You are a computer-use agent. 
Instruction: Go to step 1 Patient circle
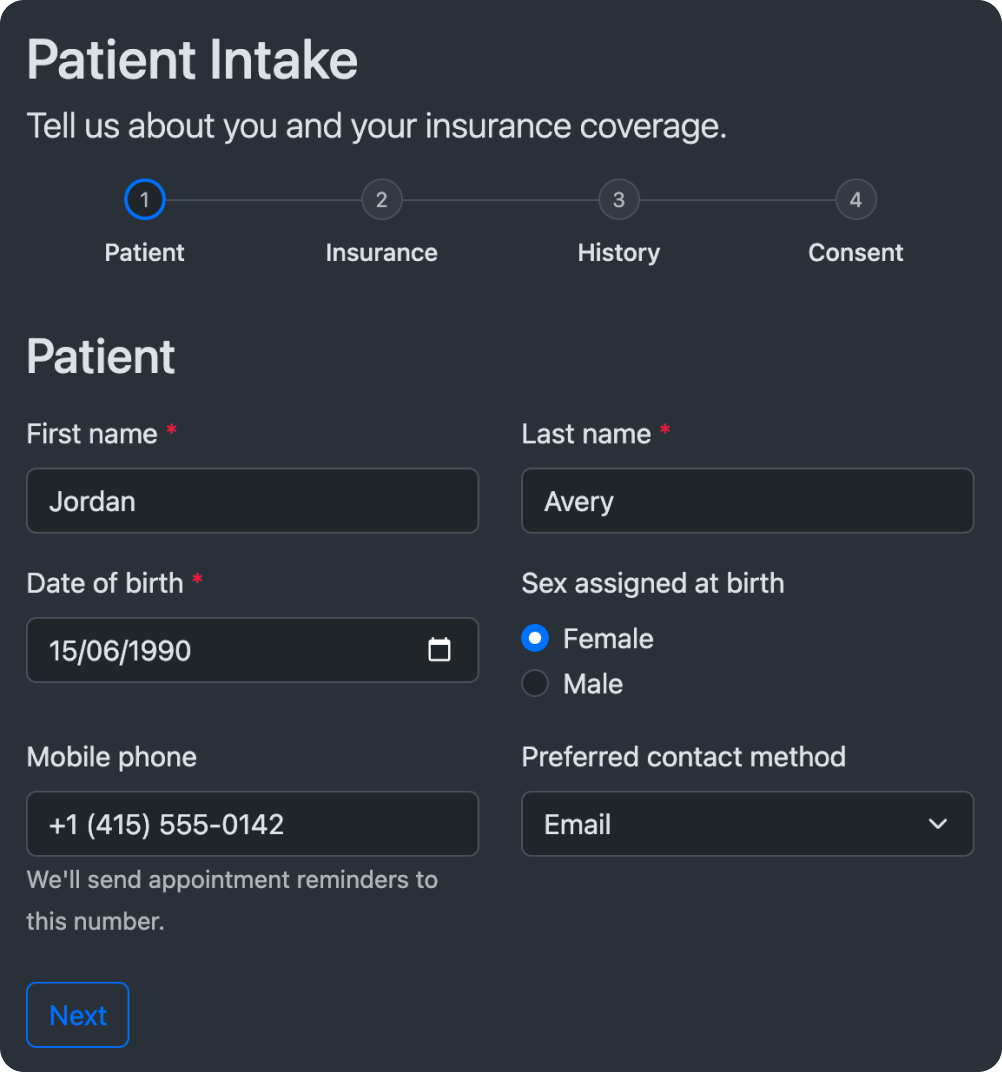pyautogui.click(x=144, y=200)
